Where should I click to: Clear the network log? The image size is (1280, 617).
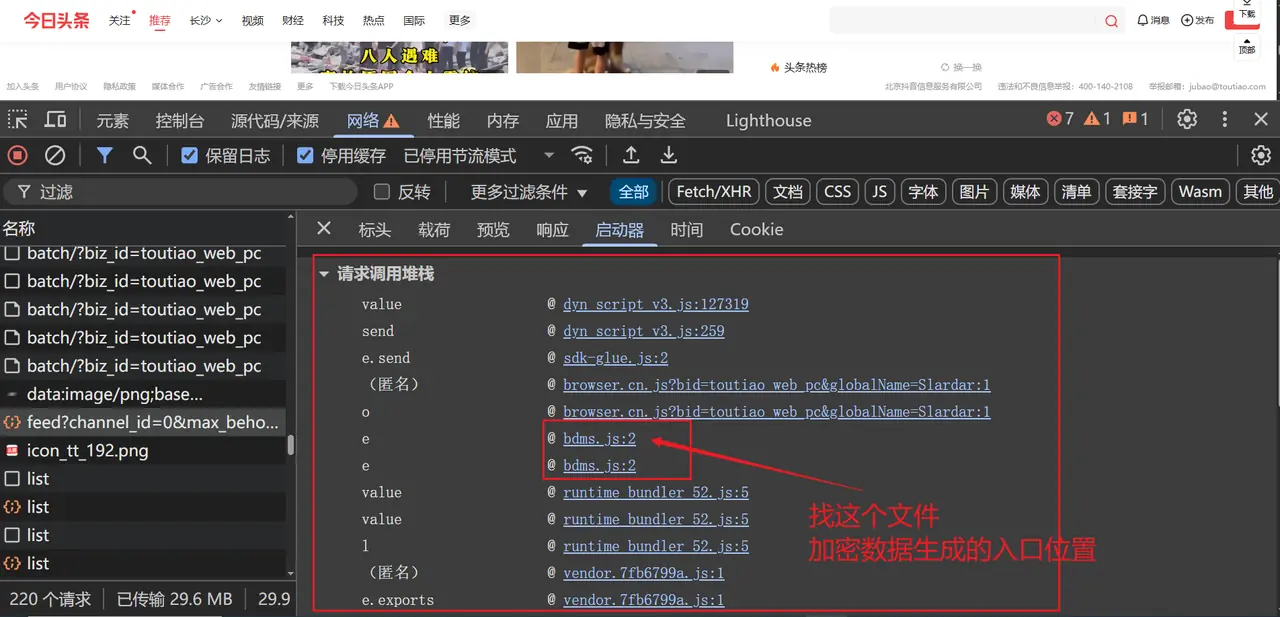pos(56,155)
